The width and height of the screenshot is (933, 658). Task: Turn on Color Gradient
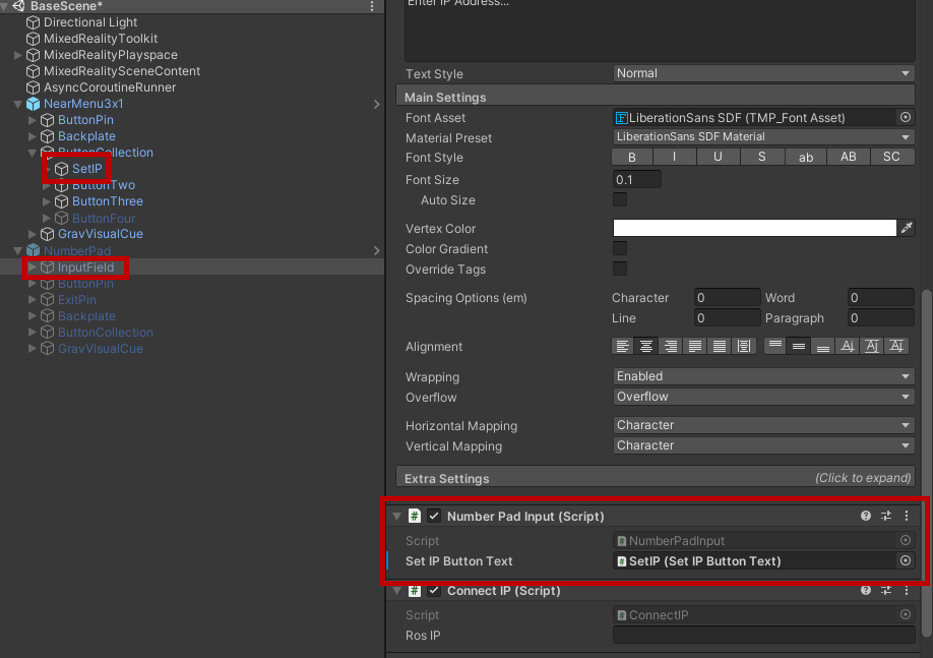[x=619, y=248]
